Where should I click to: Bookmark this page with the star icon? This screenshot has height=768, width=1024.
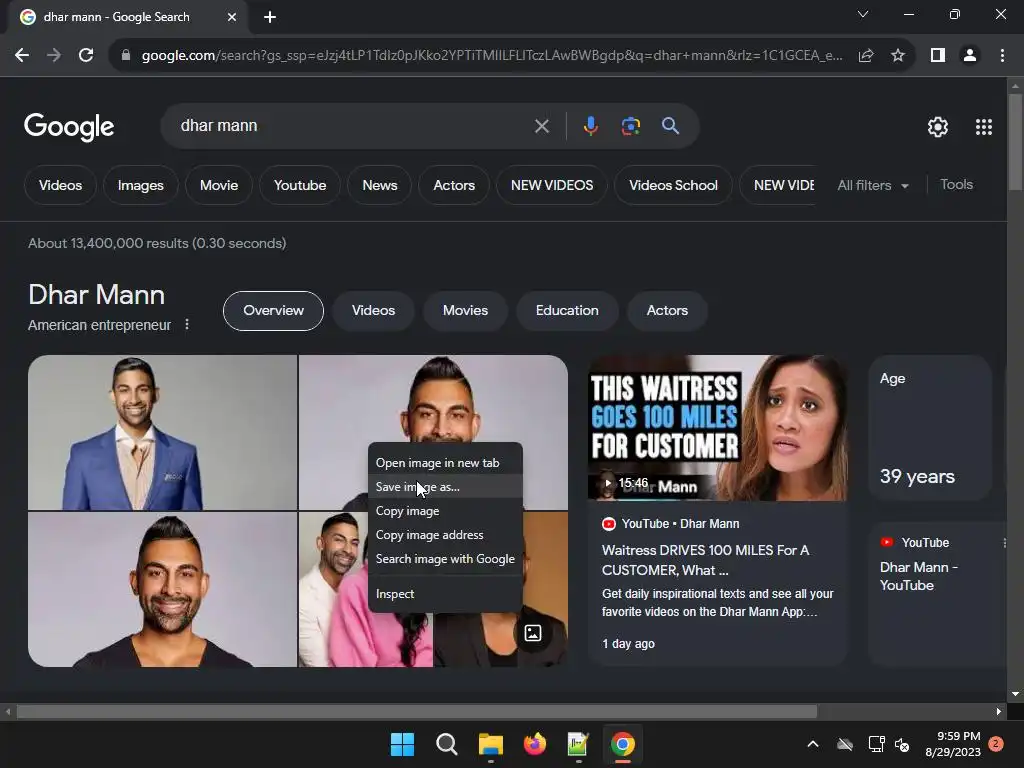pyautogui.click(x=898, y=56)
